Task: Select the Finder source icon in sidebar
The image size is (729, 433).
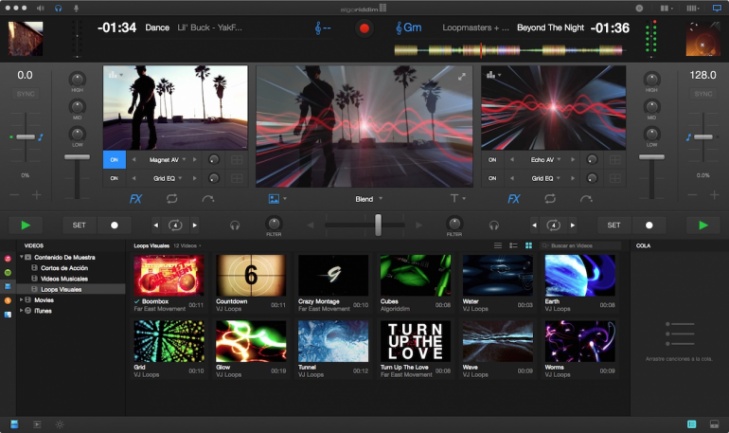Action: click(8, 315)
